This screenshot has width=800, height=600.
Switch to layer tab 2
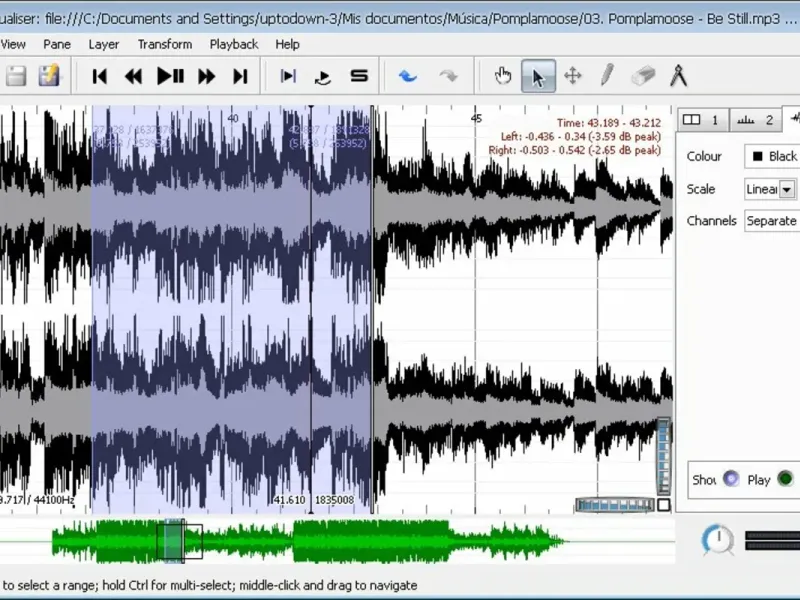pos(755,120)
